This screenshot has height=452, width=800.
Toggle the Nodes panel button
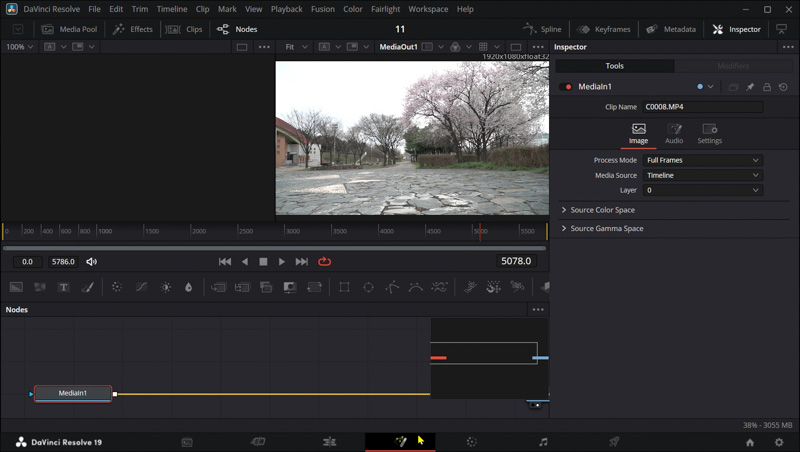(237, 29)
